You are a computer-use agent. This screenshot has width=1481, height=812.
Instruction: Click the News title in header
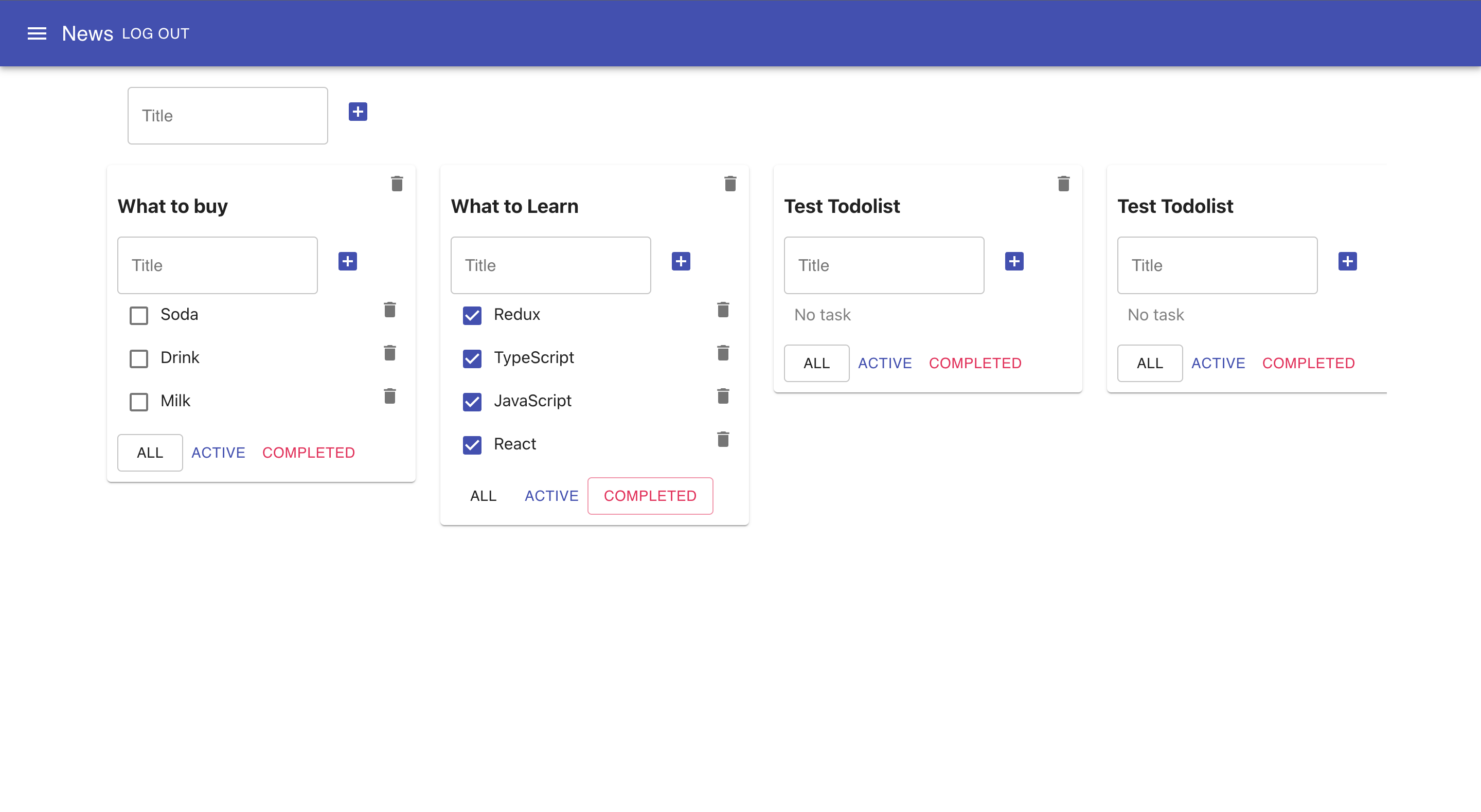87,33
